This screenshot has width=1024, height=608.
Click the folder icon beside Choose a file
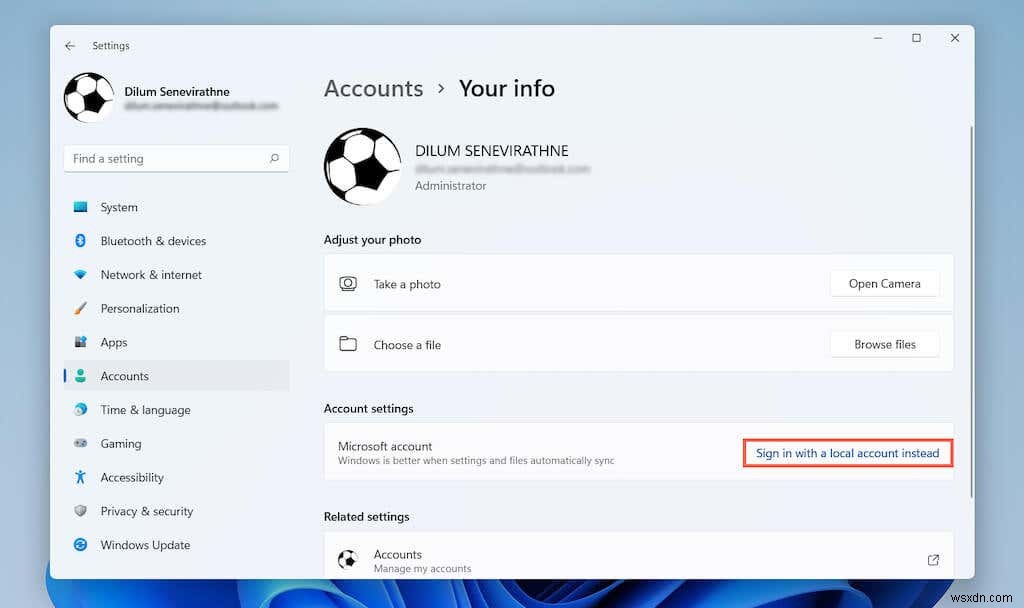pos(348,344)
